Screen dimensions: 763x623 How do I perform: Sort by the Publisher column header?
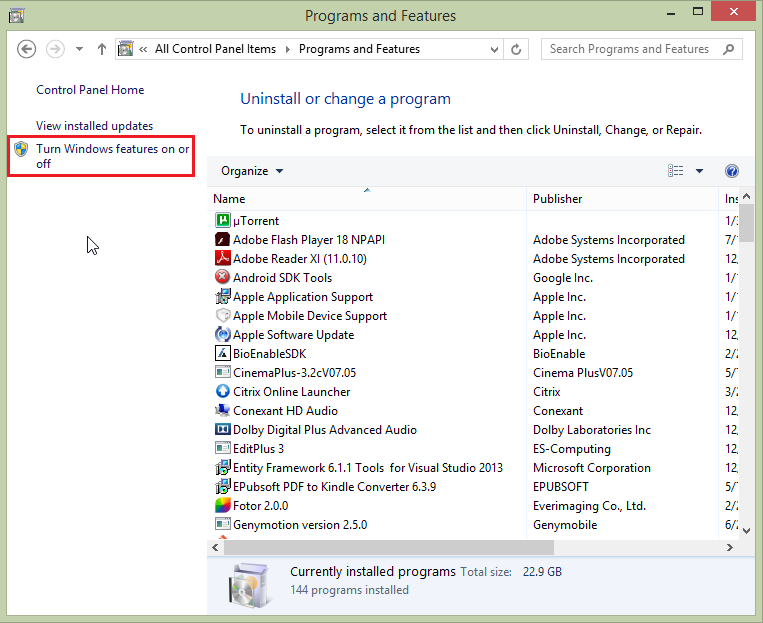[x=622, y=199]
